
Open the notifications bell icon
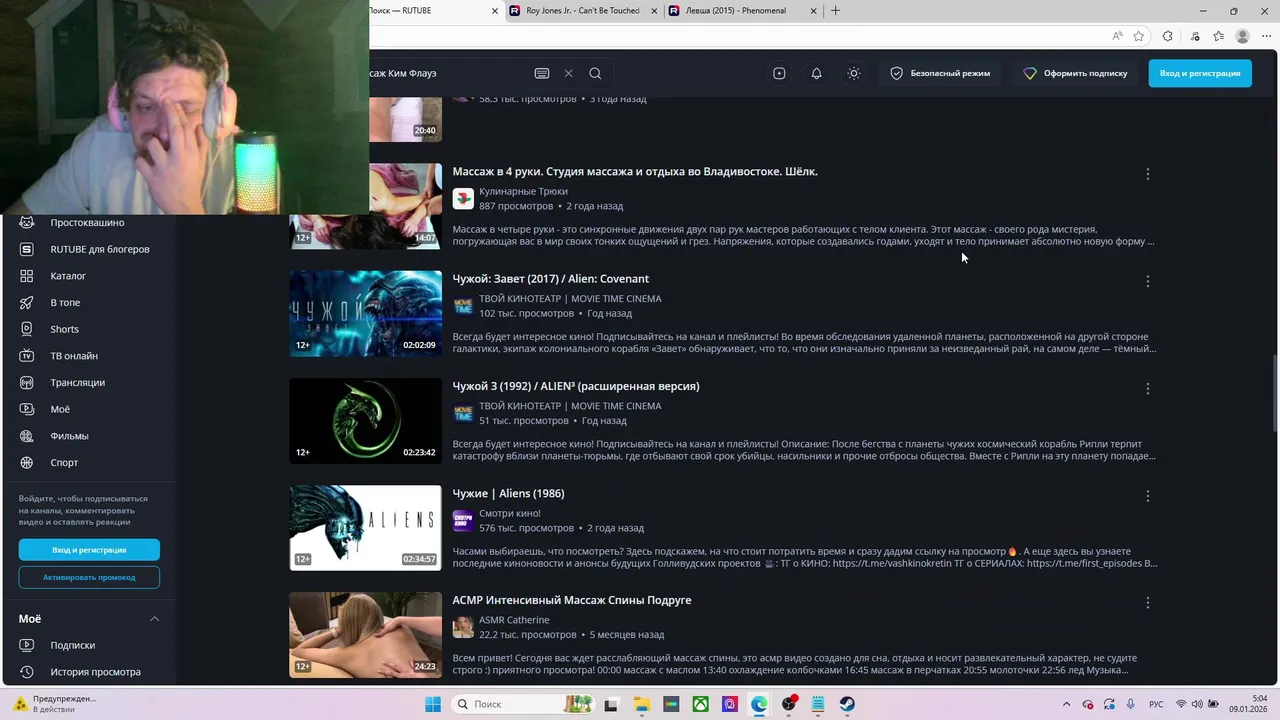tap(816, 73)
